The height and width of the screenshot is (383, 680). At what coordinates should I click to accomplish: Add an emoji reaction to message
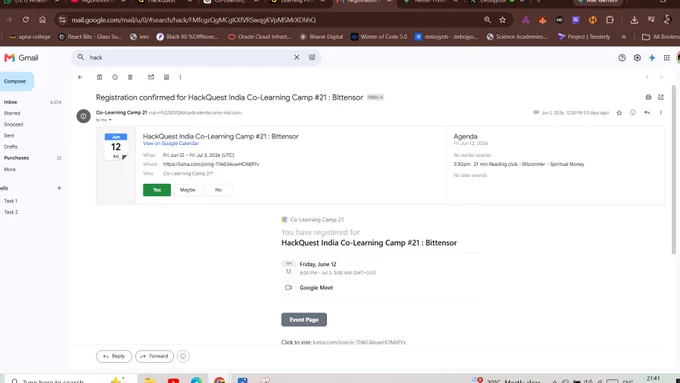[x=633, y=113]
